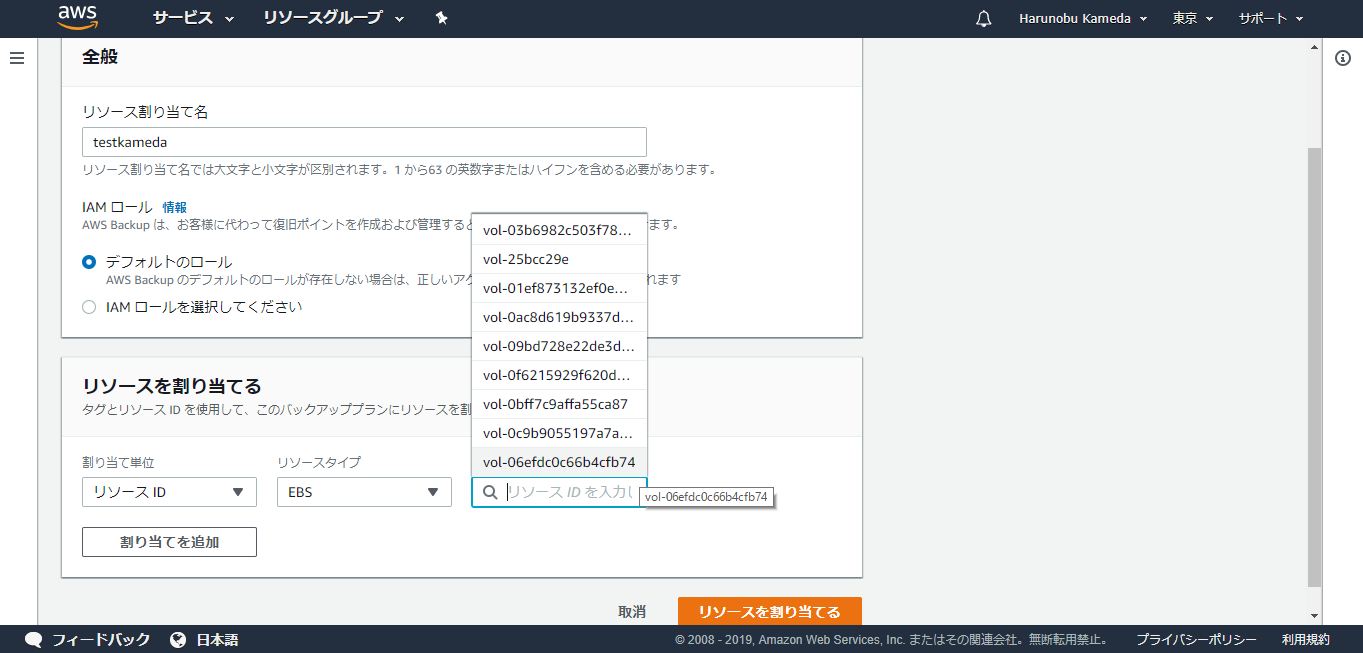Click the magnifier icon in the resource ID search

click(490, 492)
